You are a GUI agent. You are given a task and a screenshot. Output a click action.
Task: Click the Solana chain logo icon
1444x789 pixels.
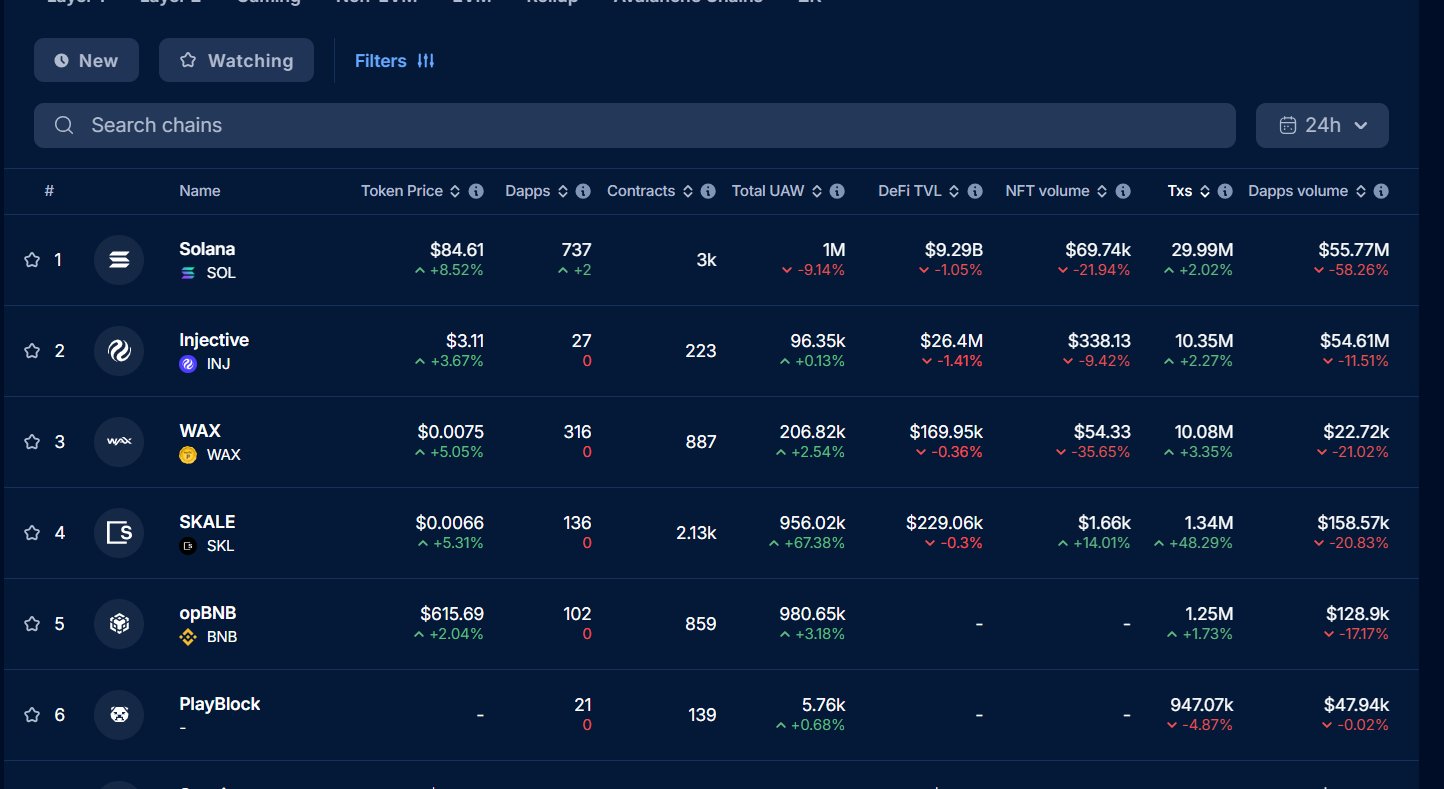(x=119, y=260)
